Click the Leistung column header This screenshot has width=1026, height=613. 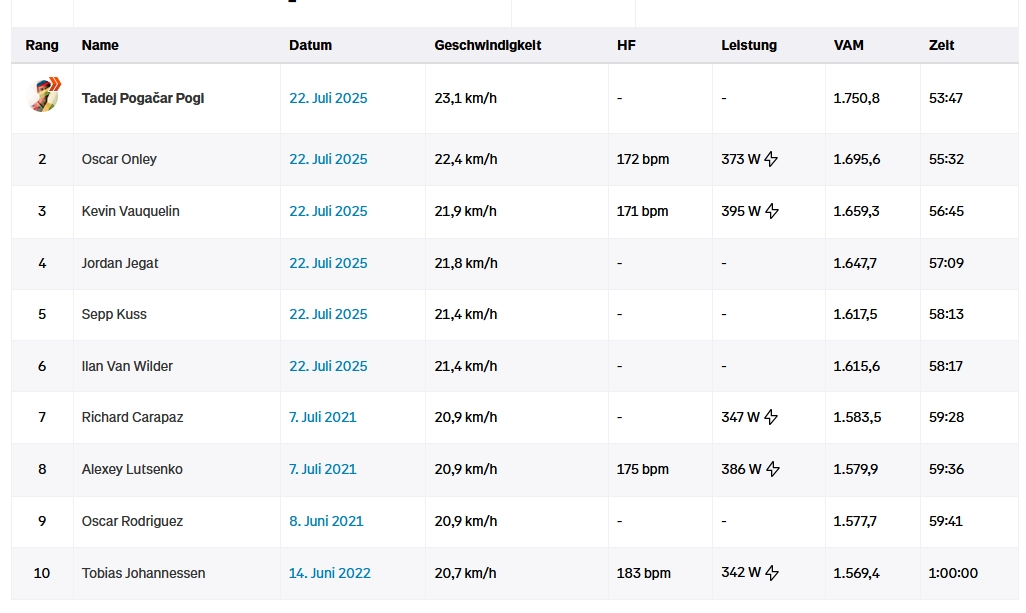[x=748, y=45]
